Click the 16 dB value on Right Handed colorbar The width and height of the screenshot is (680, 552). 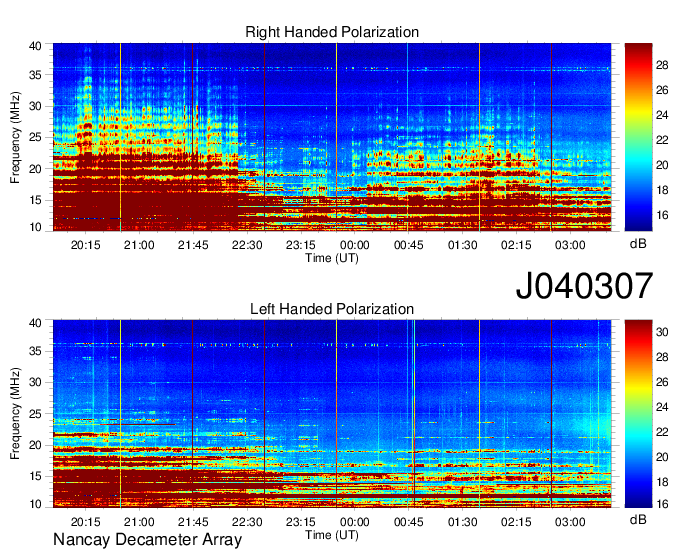point(662,215)
